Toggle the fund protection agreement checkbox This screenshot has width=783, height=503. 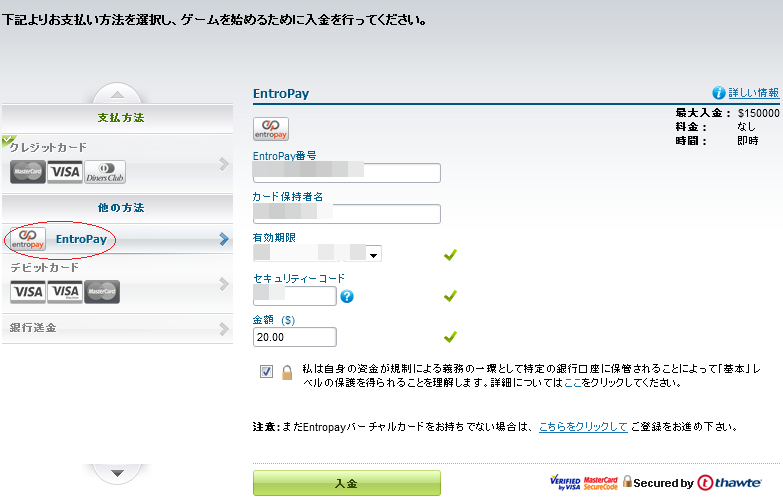click(x=266, y=372)
